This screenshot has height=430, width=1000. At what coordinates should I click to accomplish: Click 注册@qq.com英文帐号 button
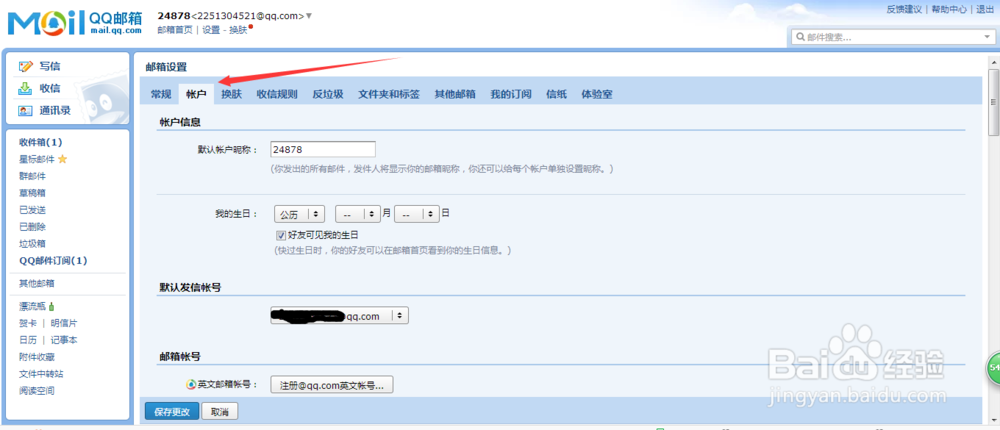click(332, 385)
